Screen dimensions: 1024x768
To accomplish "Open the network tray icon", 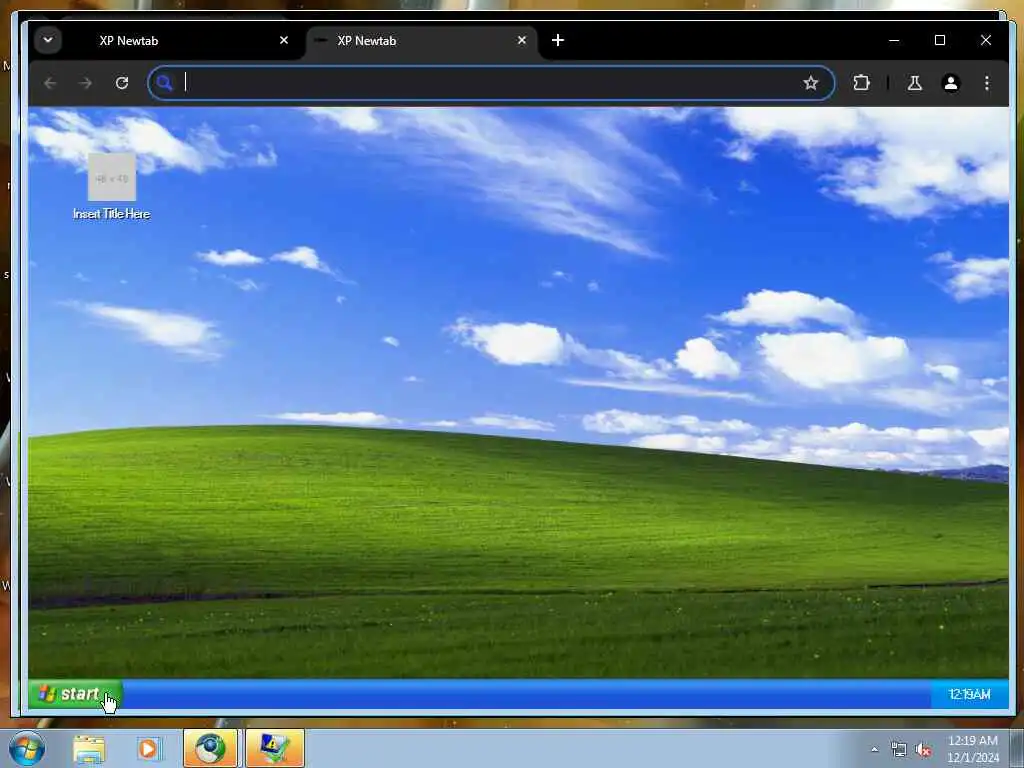I will point(899,750).
